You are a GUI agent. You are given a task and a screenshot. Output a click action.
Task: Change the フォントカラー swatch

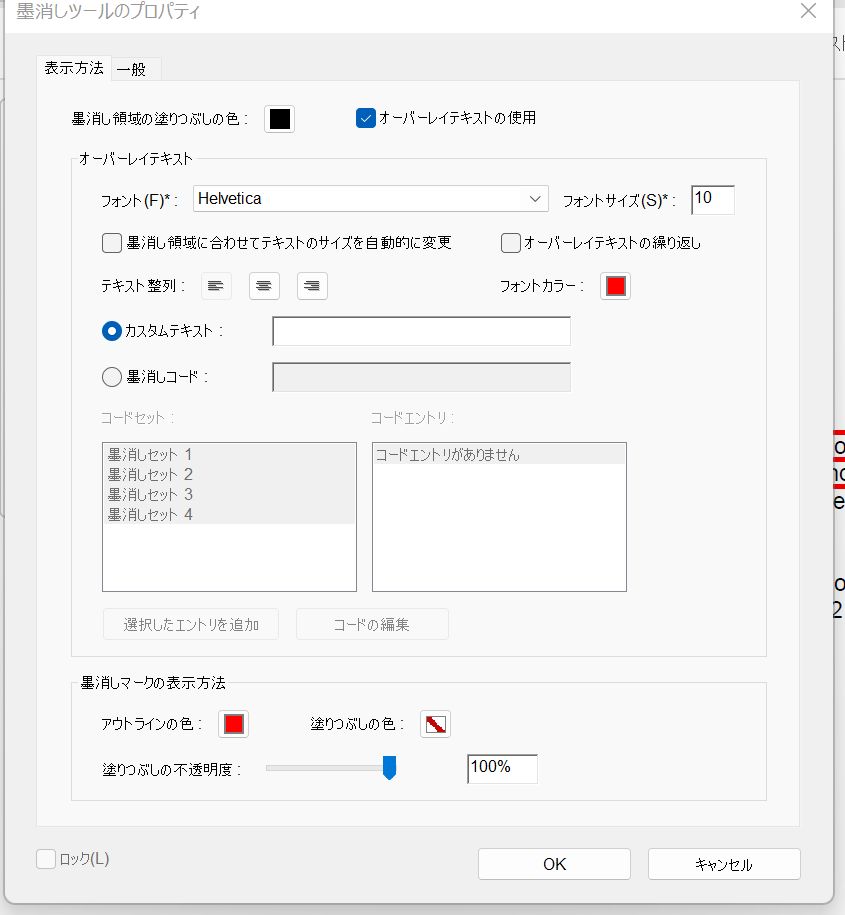(x=615, y=286)
